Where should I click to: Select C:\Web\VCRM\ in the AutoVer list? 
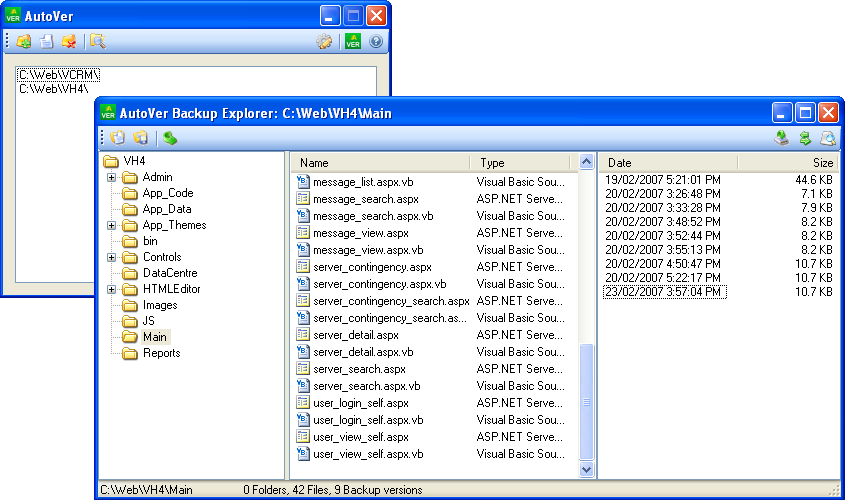pyautogui.click(x=59, y=74)
